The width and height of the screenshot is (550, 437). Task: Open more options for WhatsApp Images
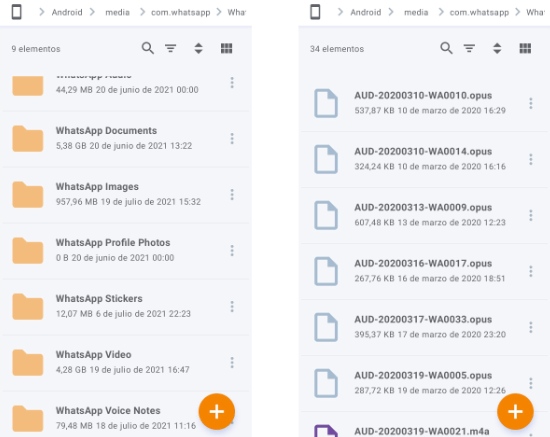pyautogui.click(x=232, y=195)
